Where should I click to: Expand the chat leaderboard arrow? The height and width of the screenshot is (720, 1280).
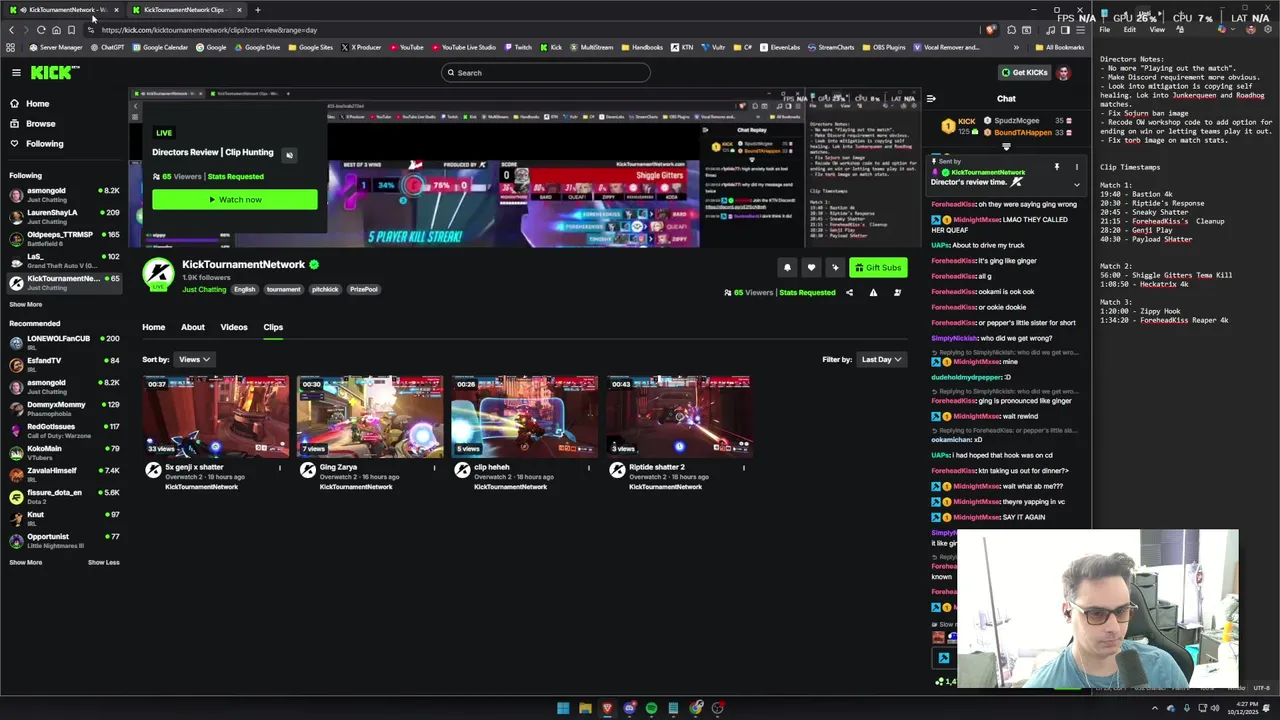coord(1006,147)
